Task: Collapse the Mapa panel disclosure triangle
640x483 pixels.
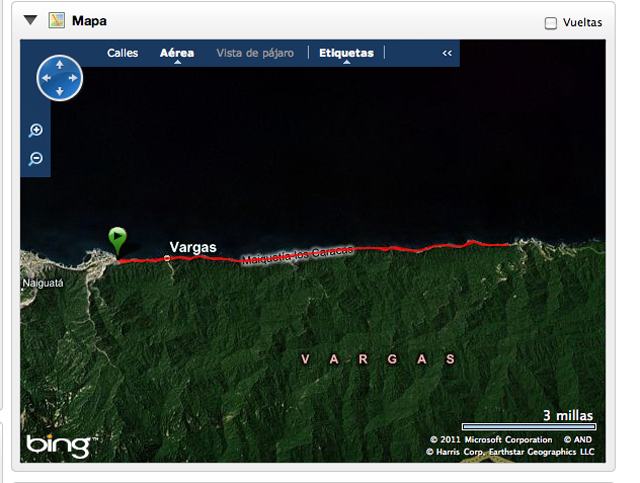Action: pos(31,20)
